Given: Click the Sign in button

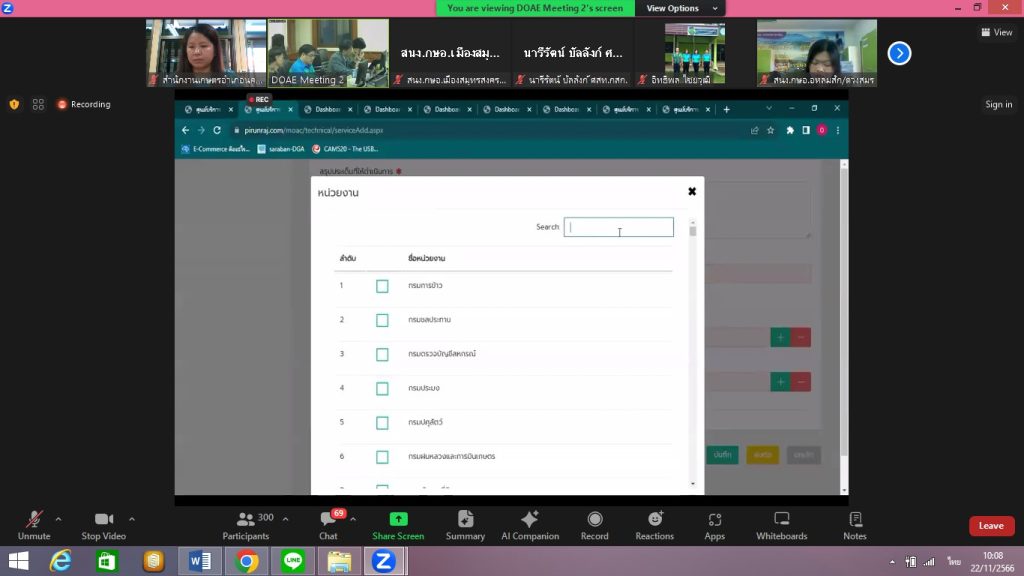Looking at the screenshot, I should click(x=998, y=104).
